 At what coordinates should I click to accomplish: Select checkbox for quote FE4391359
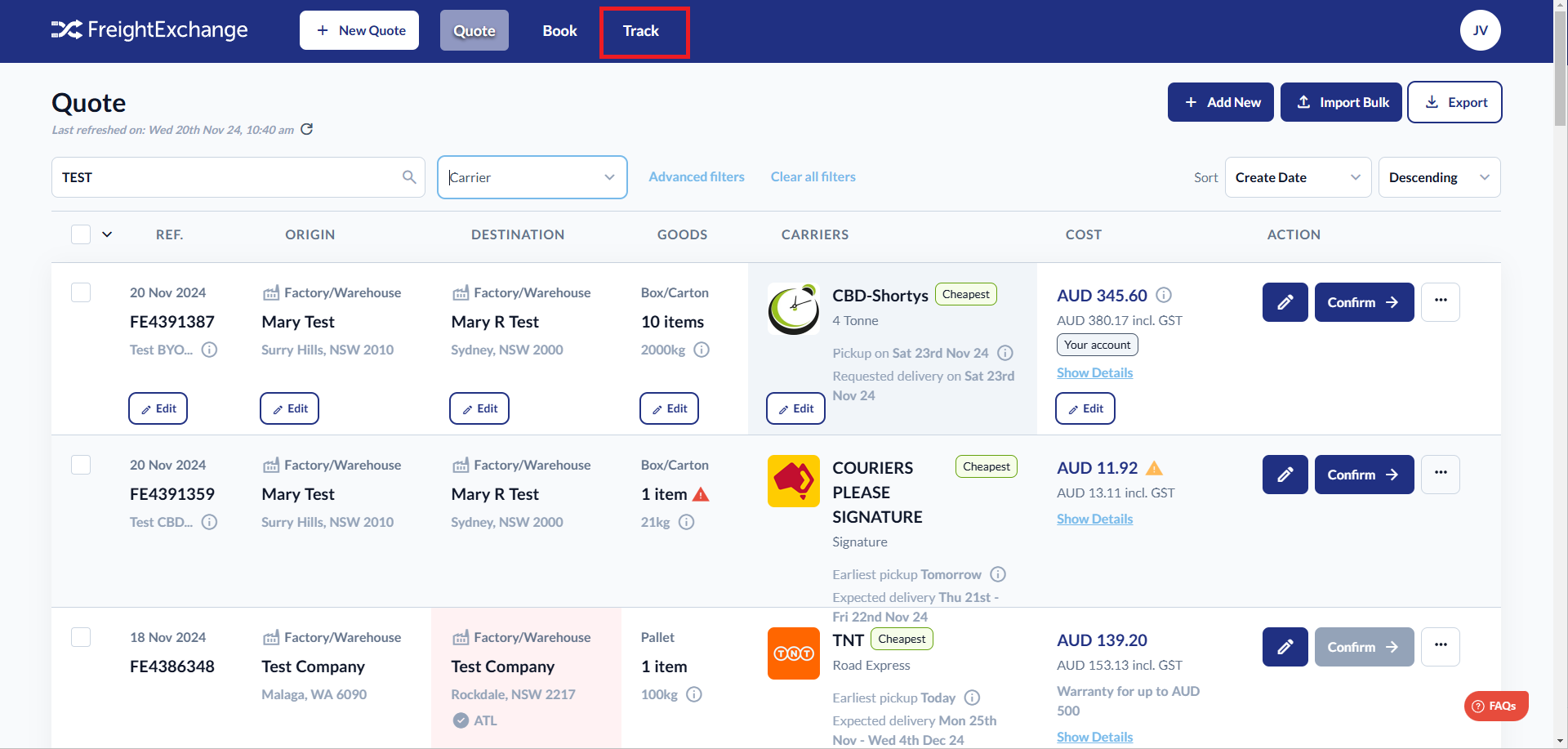coord(81,465)
